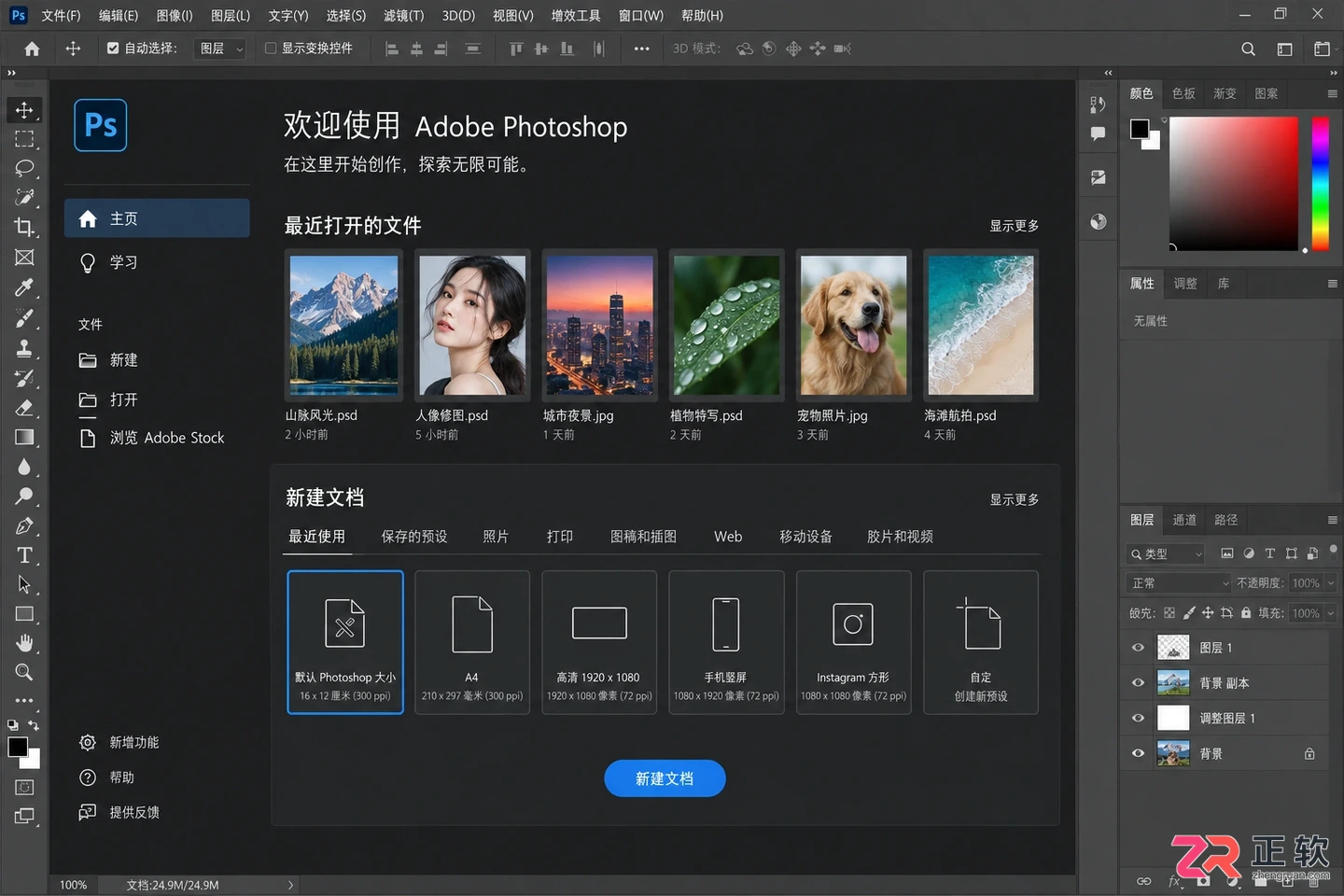
Task: Pick the Eraser tool
Action: [24, 408]
